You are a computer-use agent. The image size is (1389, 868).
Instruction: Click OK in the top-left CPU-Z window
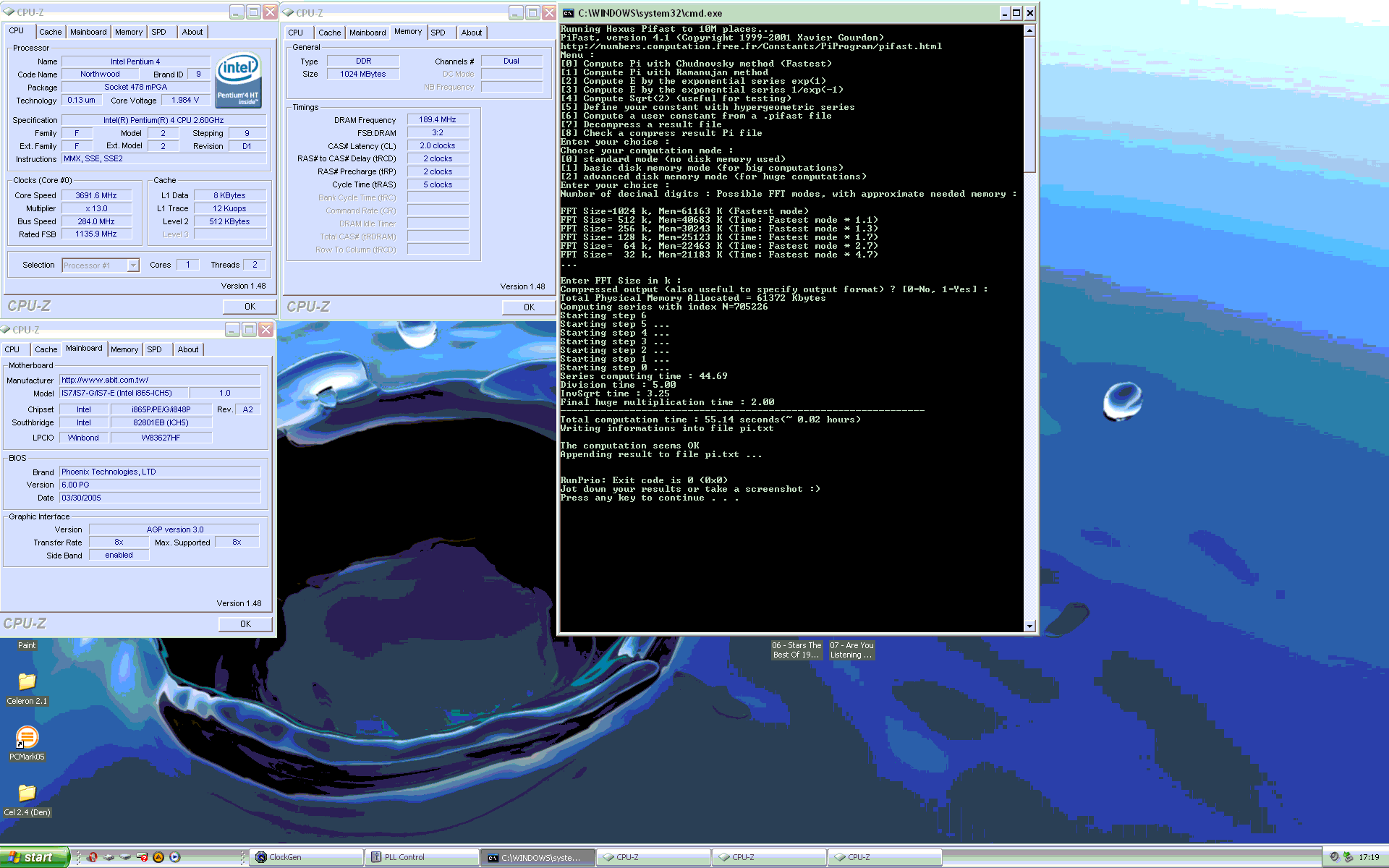[250, 307]
